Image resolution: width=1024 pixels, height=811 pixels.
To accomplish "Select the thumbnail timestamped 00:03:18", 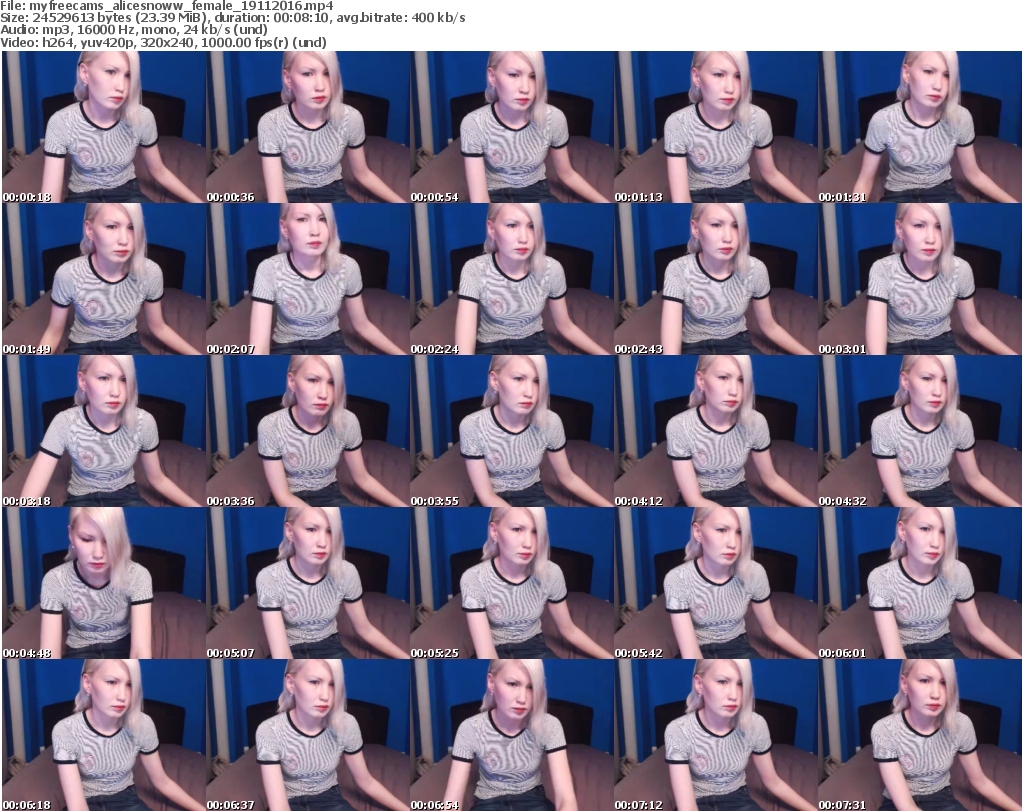I will pos(104,432).
